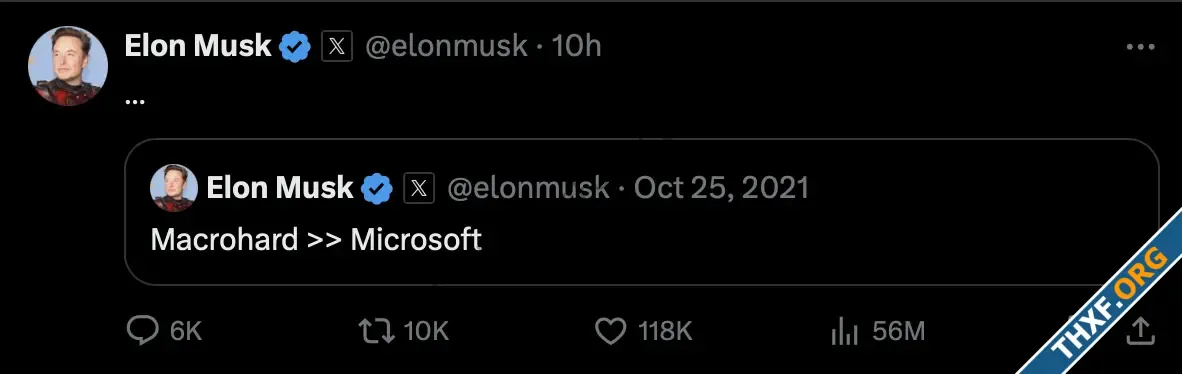The image size is (1182, 374).
Task: Click the Elon Musk name in quoted tweet
Action: tap(280, 188)
